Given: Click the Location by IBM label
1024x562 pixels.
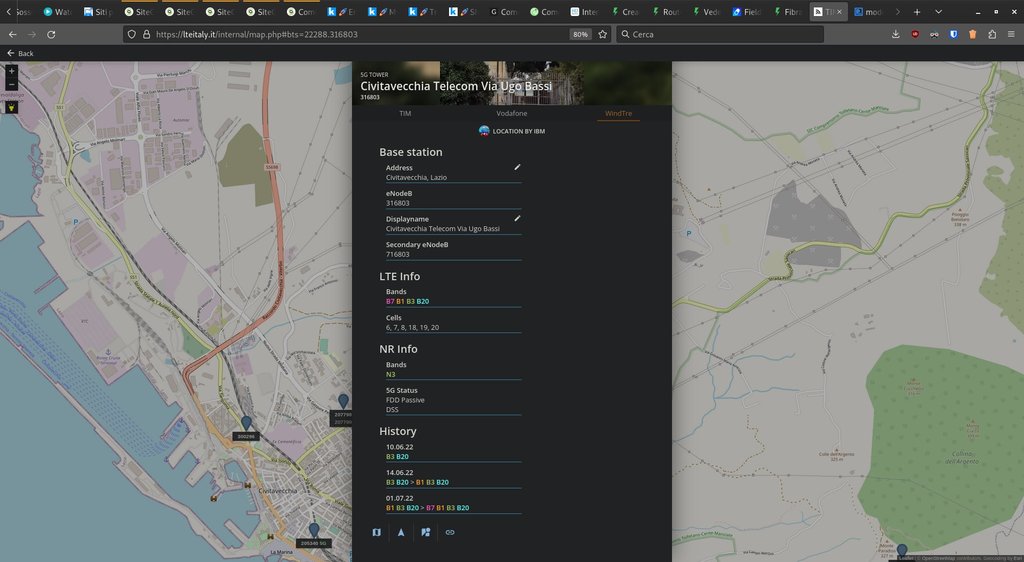Looking at the screenshot, I should coord(511,131).
